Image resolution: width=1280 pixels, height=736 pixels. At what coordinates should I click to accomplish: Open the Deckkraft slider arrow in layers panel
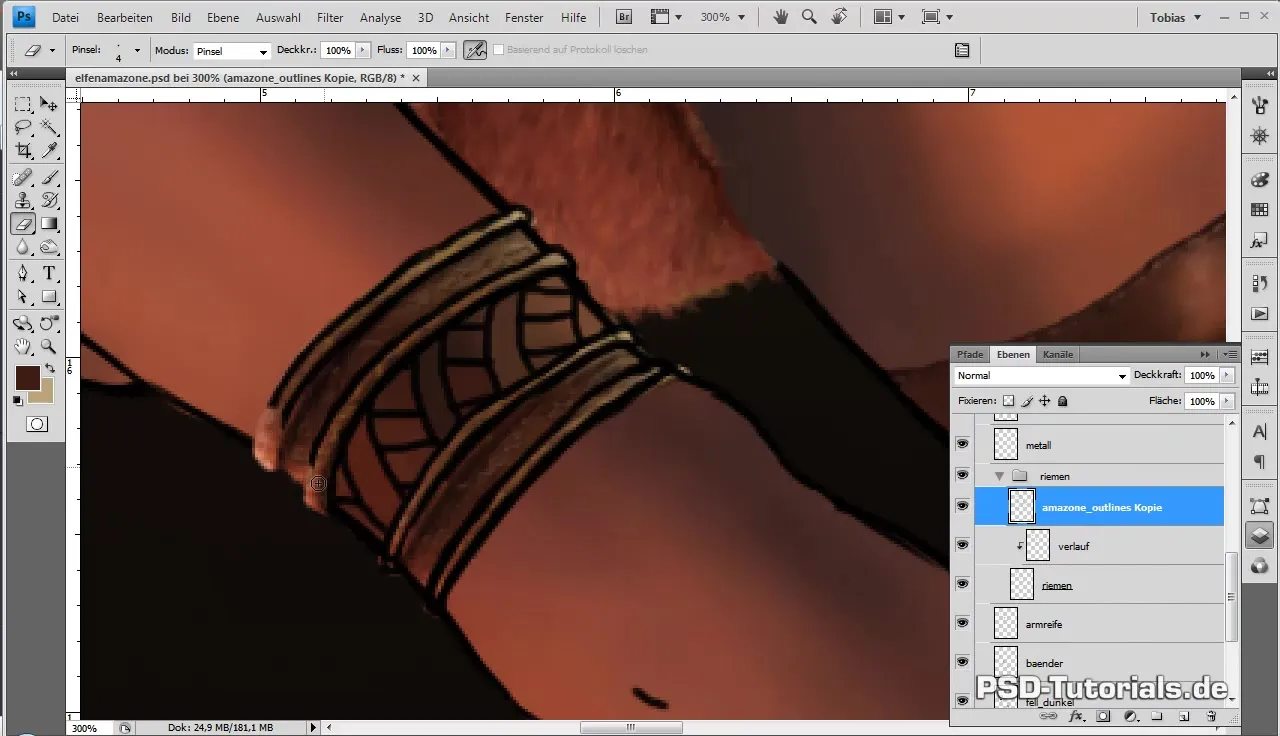[x=1227, y=376]
